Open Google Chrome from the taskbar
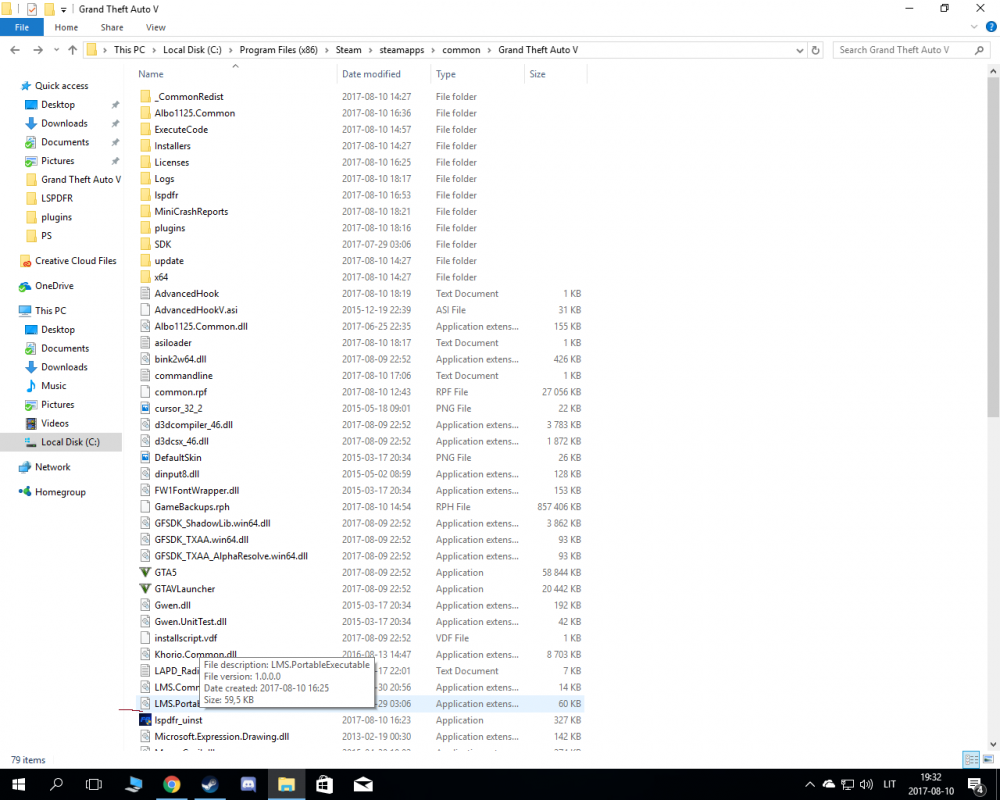Image resolution: width=1000 pixels, height=800 pixels. click(172, 784)
